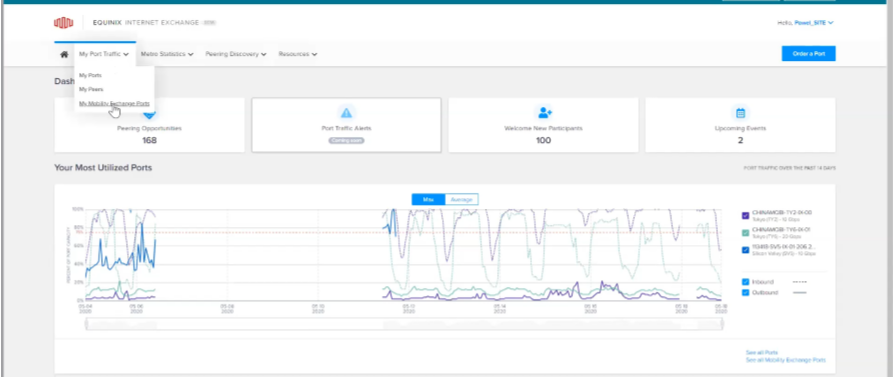Select My Ports menu item
893x377 pixels.
pyautogui.click(x=90, y=75)
